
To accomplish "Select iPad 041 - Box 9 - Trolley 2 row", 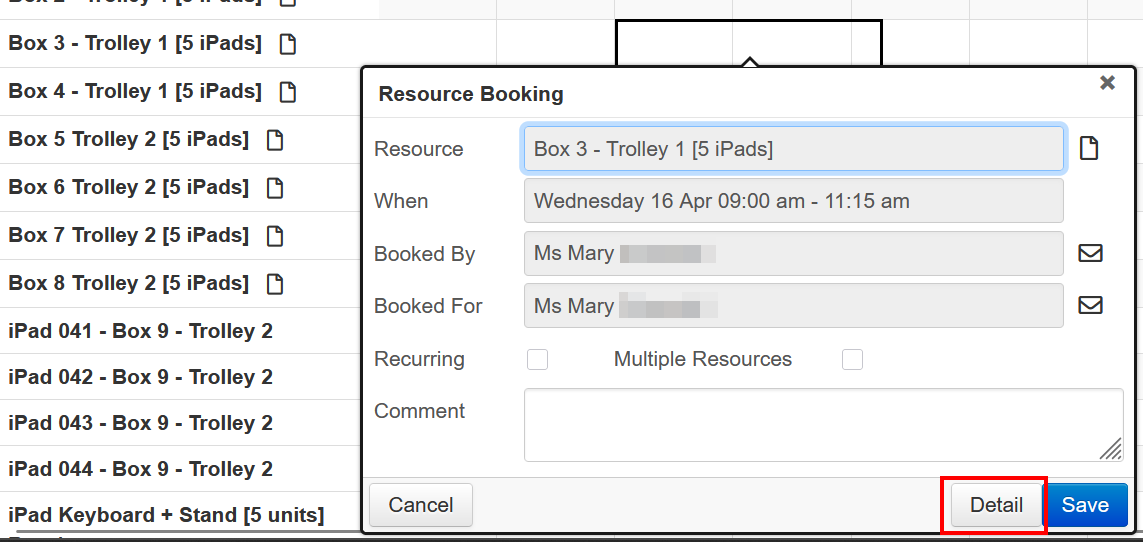I will (140, 331).
